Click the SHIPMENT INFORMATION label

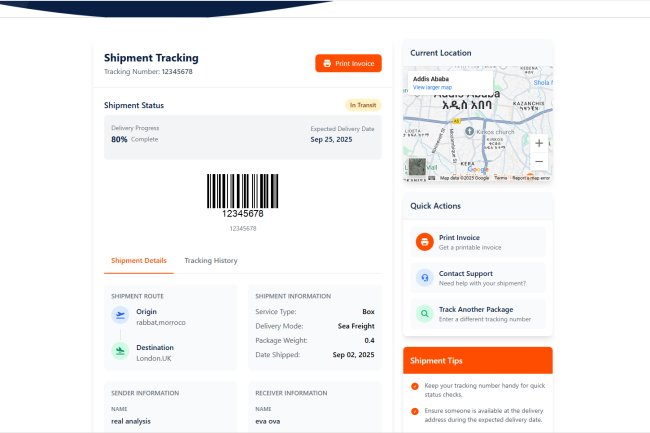[x=293, y=296]
